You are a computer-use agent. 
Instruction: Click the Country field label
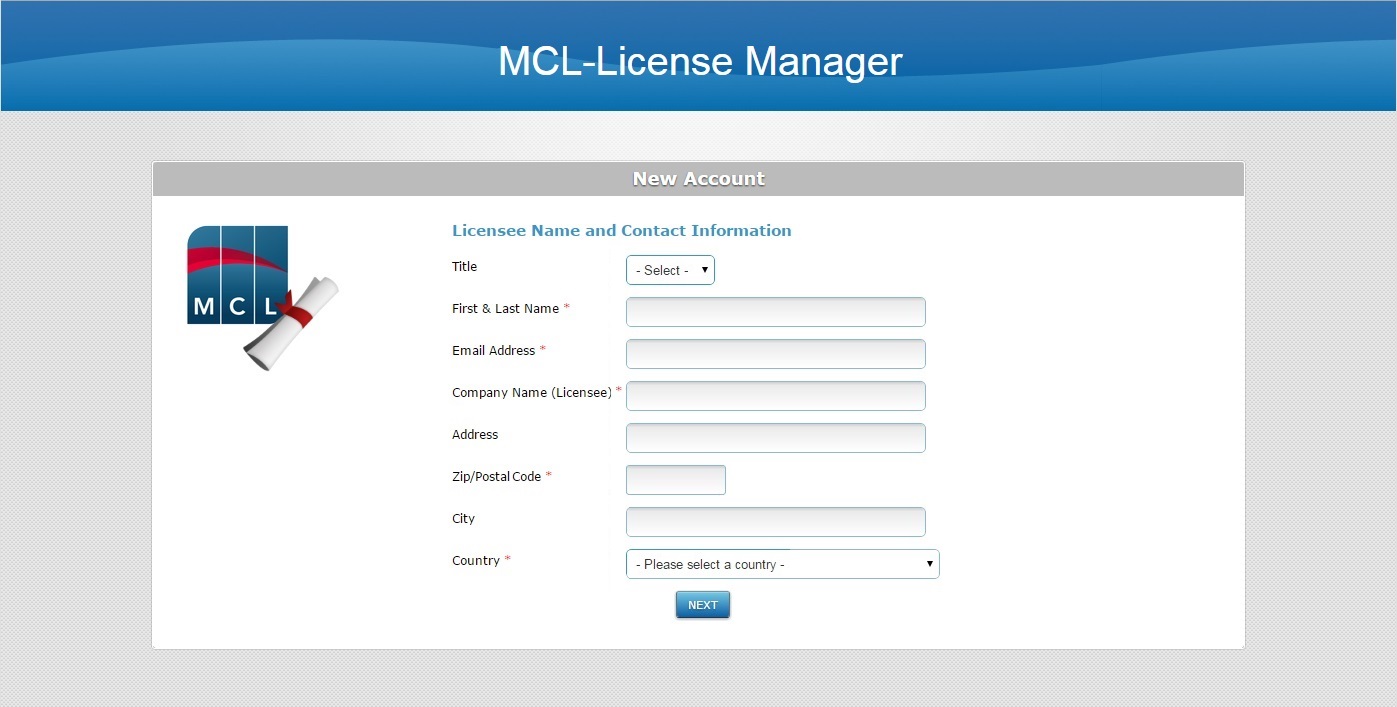(x=475, y=561)
